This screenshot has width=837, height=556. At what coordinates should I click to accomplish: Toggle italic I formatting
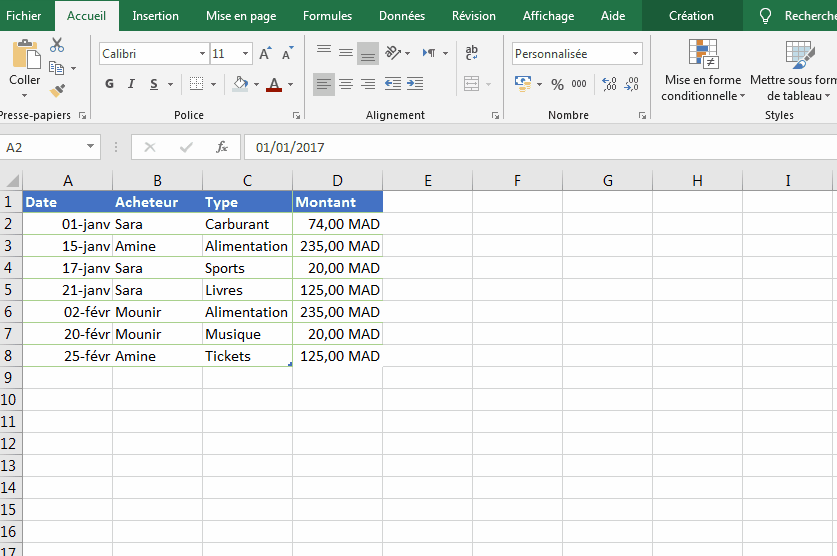[131, 84]
